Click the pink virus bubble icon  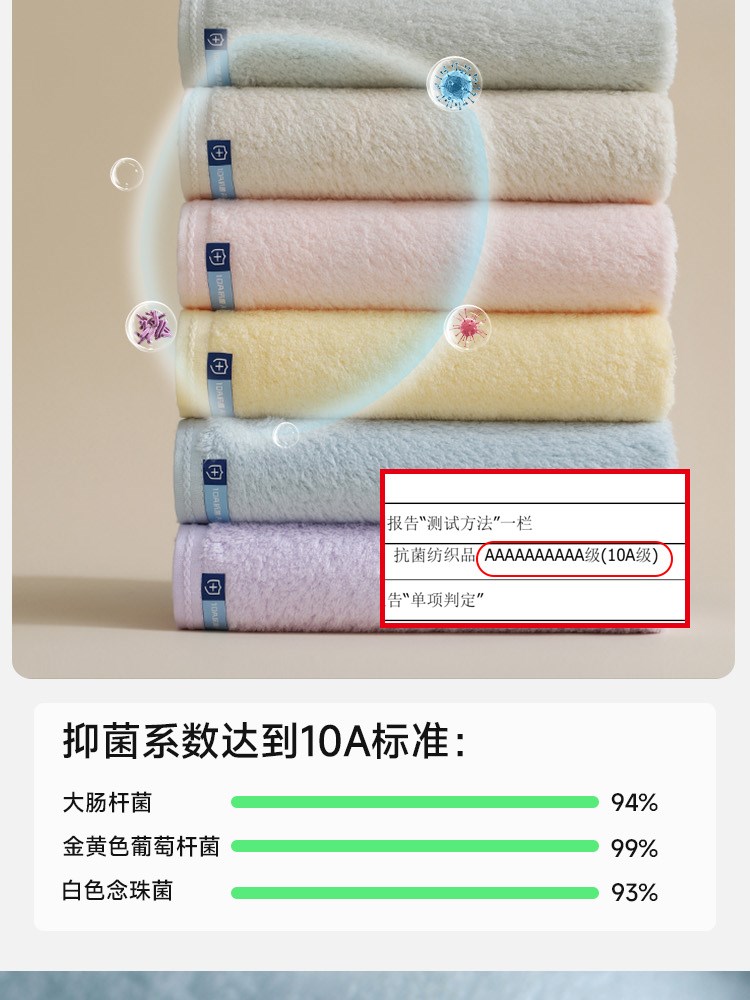coord(468,327)
